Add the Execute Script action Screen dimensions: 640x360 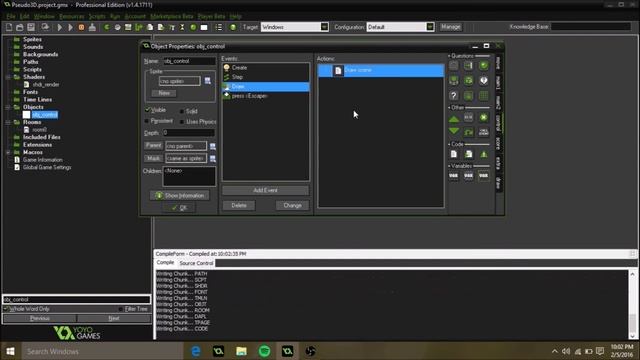tap(469, 154)
